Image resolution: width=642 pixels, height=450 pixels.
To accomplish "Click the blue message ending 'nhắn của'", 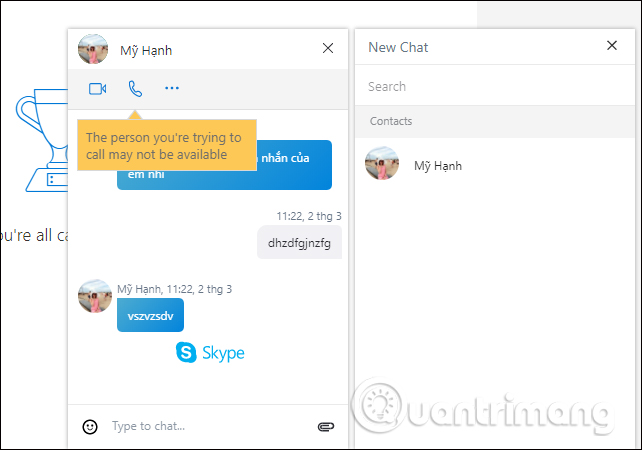I will pos(294,165).
